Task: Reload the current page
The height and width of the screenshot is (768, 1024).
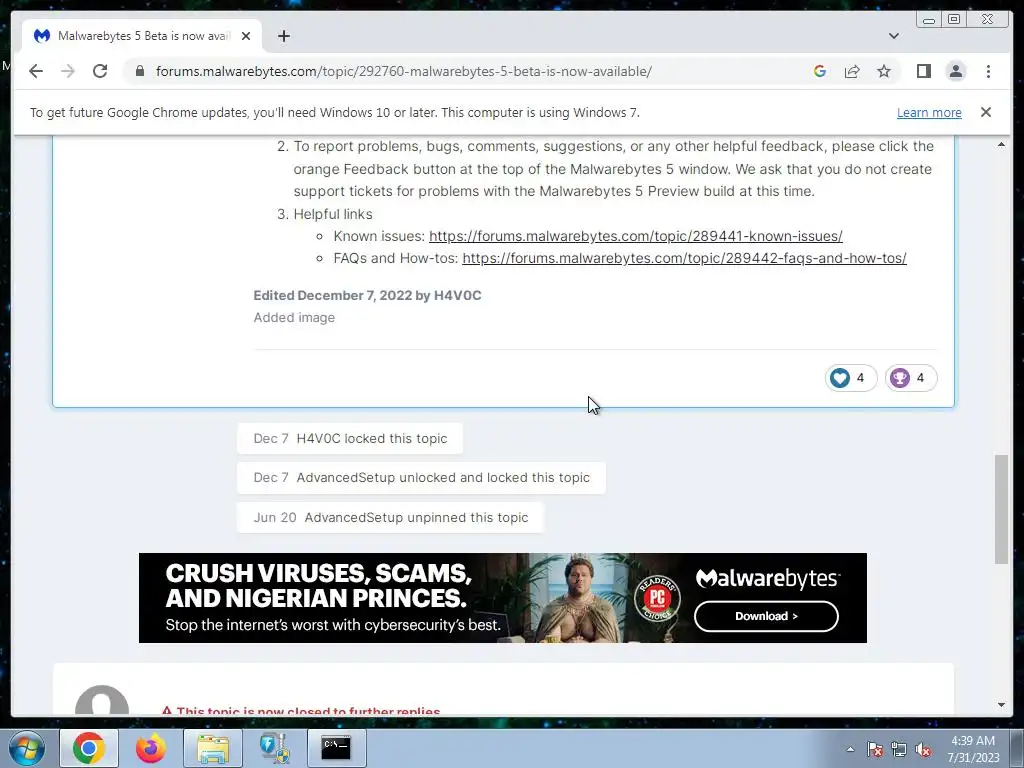Action: click(100, 71)
